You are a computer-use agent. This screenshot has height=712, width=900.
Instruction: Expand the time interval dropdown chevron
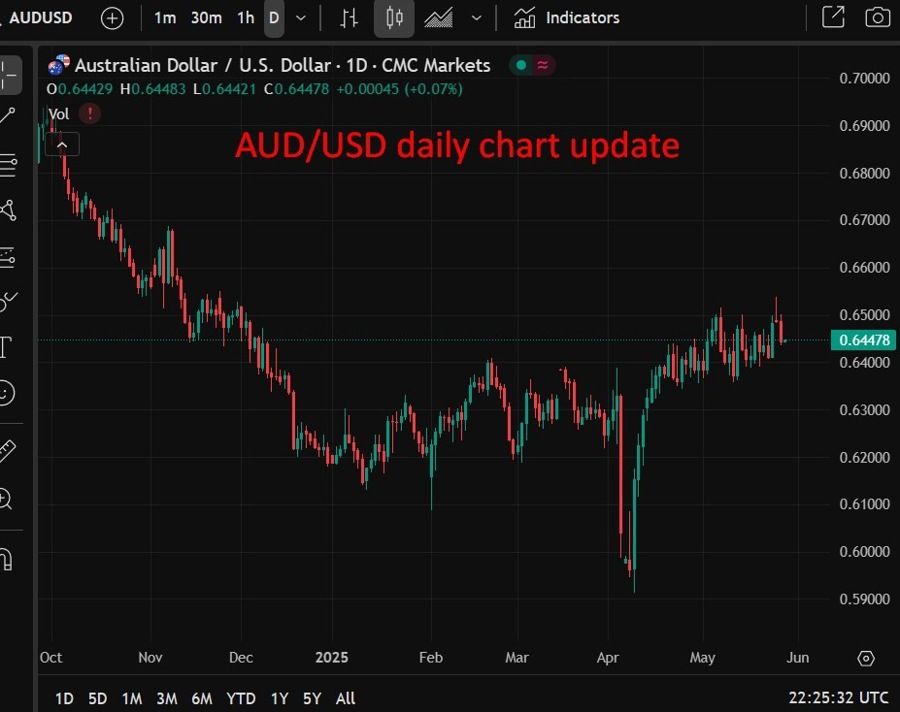point(300,18)
